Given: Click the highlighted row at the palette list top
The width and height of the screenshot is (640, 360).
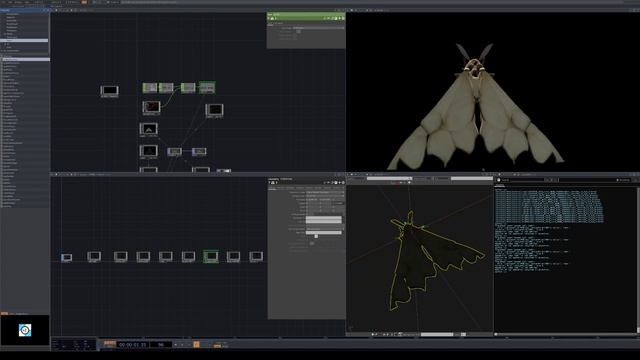Looking at the screenshot, I should (x=25, y=60).
